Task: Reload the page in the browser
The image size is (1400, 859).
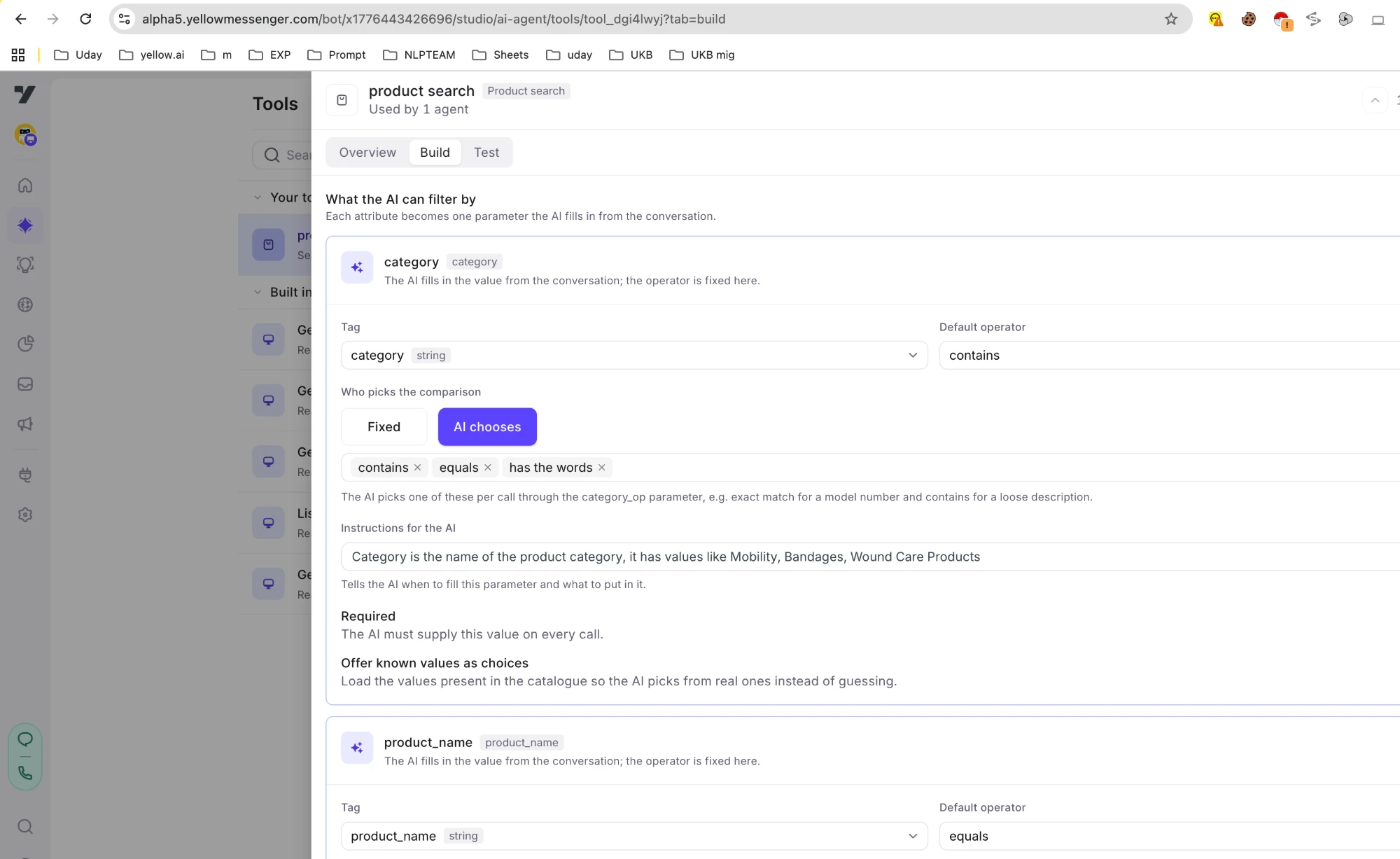Action: (85, 19)
